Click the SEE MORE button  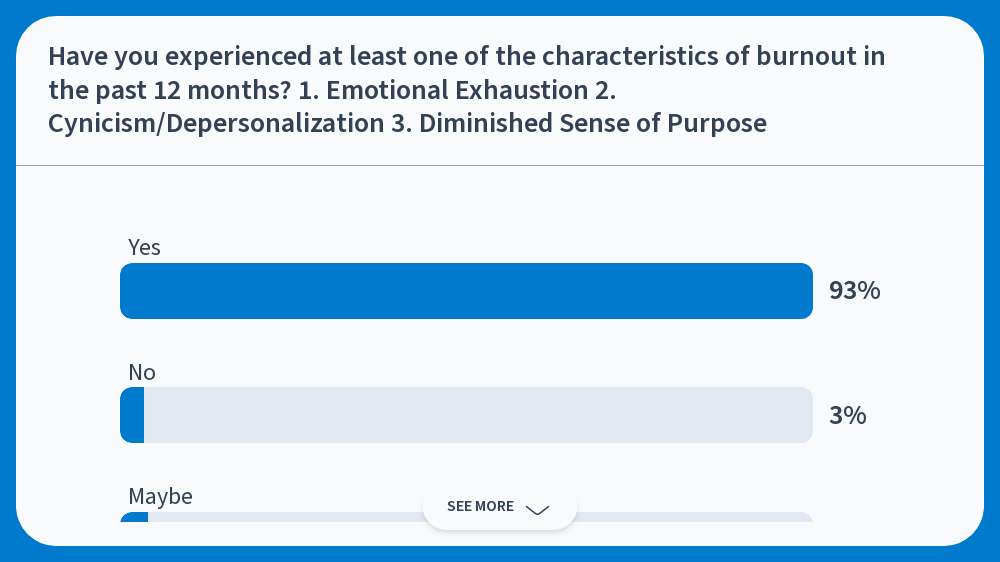(481, 507)
